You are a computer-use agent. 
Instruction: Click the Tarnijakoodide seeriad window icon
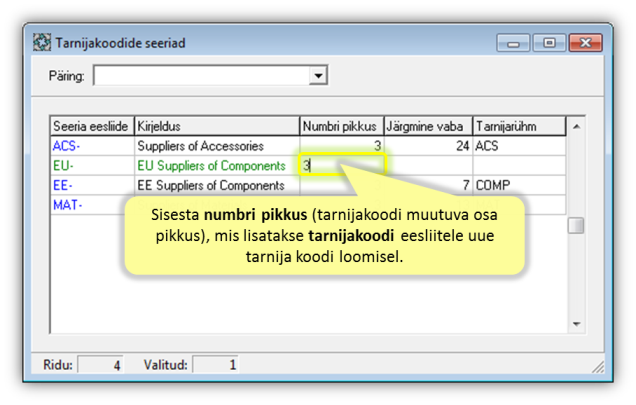42,43
